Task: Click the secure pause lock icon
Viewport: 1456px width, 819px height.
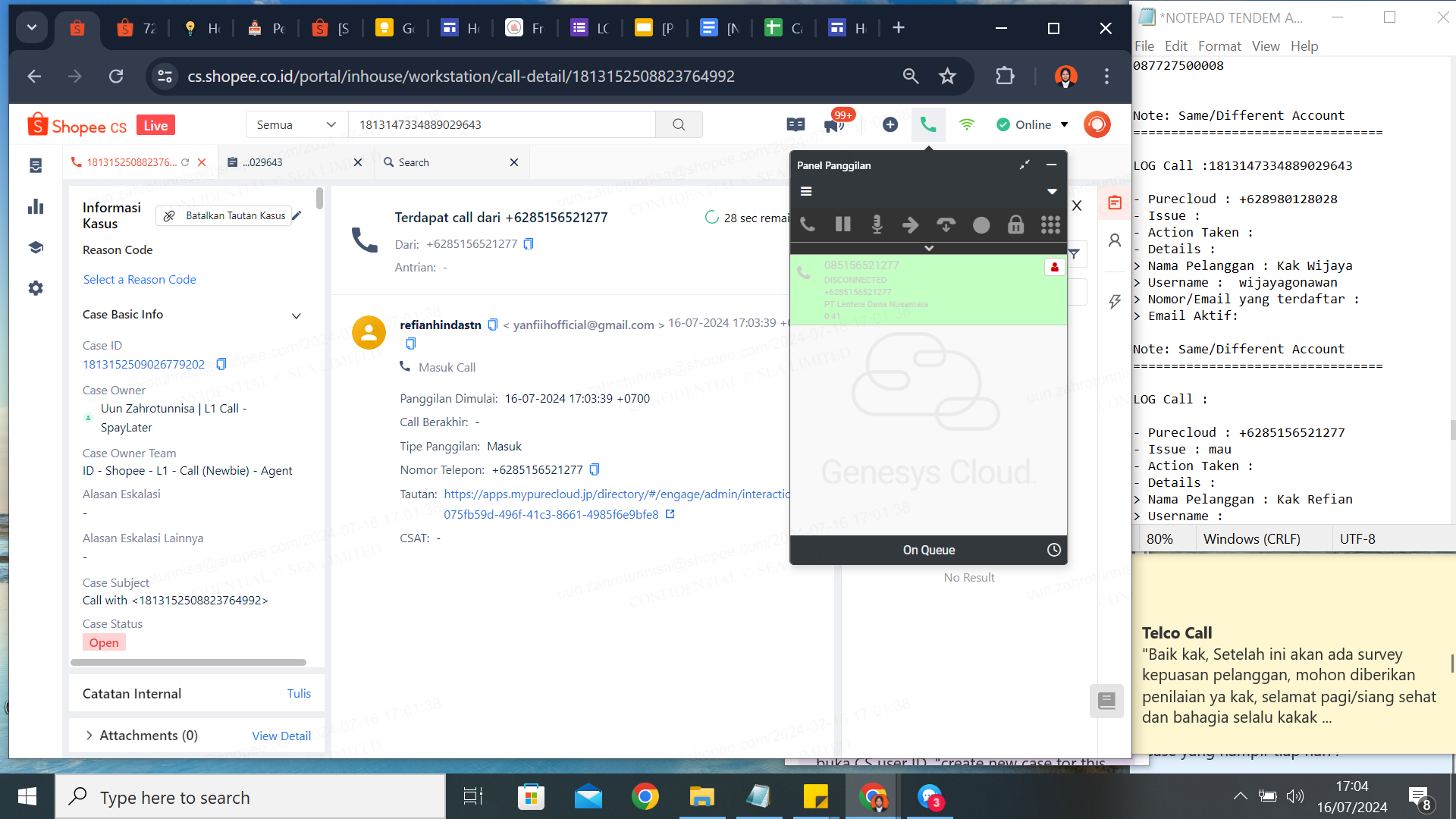Action: click(x=1015, y=224)
